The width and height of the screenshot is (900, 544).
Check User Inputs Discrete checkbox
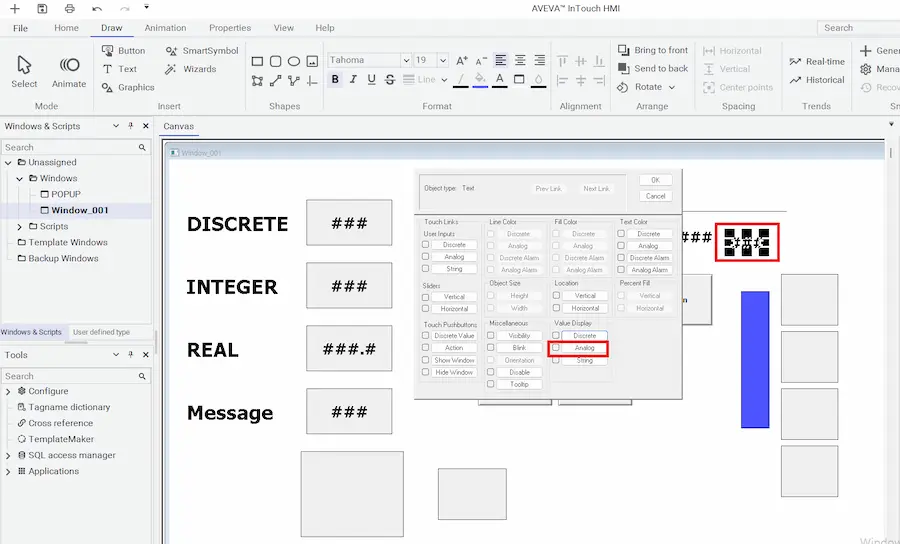(425, 244)
